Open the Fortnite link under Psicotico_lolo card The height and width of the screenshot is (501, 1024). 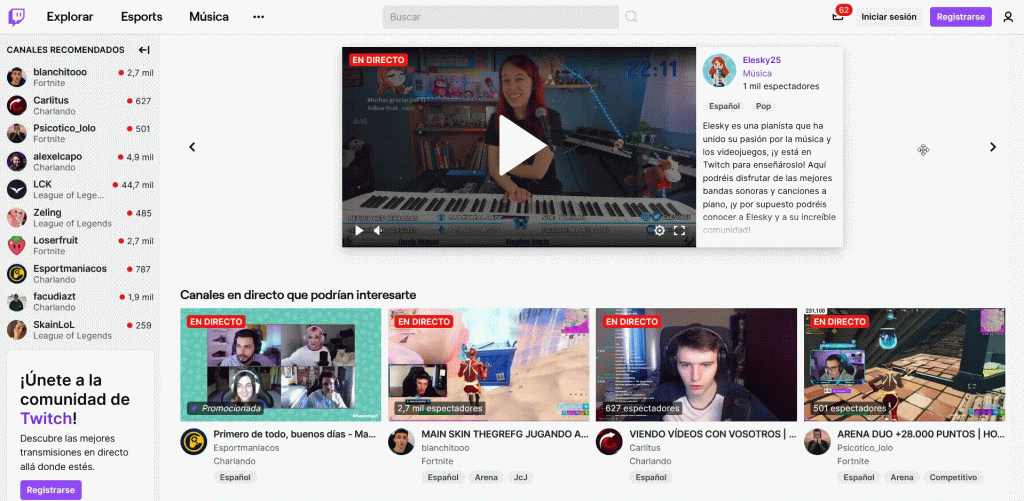853,461
